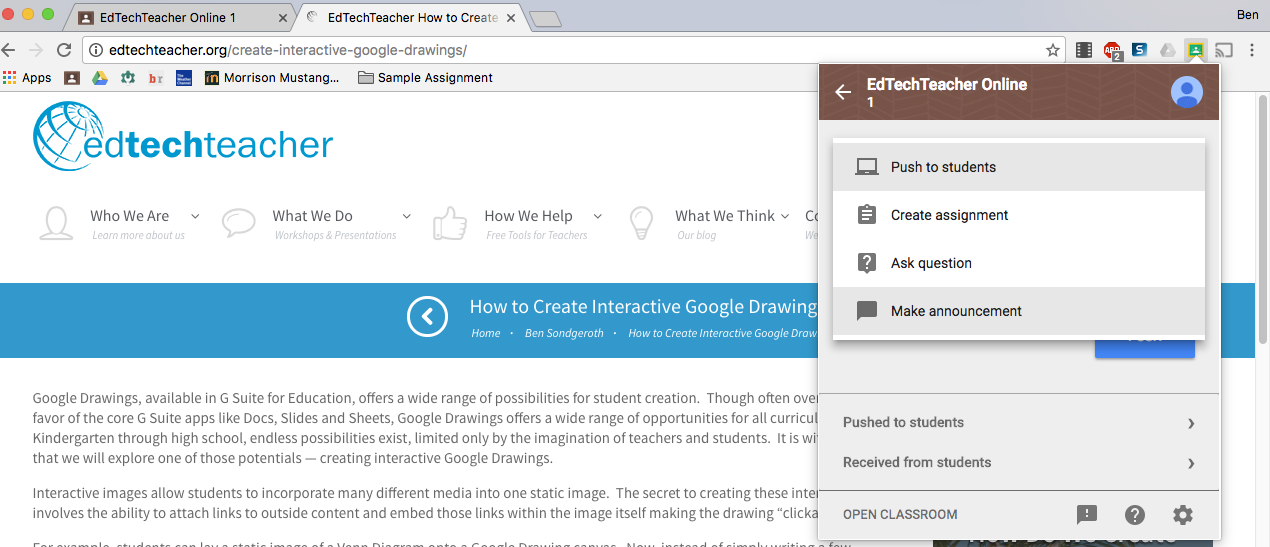Open the 'br' bookmark icon
This screenshot has width=1270, height=547.
coord(156,78)
